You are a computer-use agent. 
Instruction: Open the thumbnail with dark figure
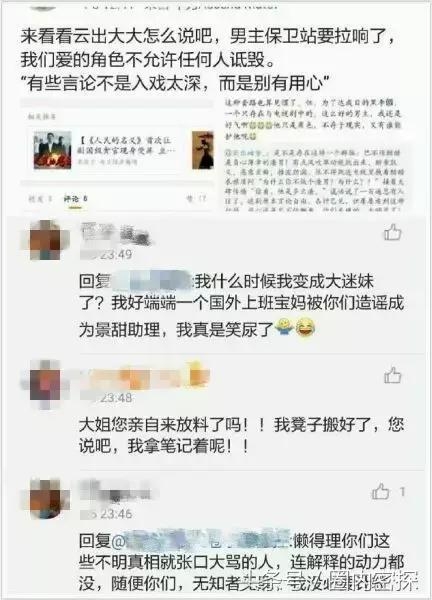(202, 150)
